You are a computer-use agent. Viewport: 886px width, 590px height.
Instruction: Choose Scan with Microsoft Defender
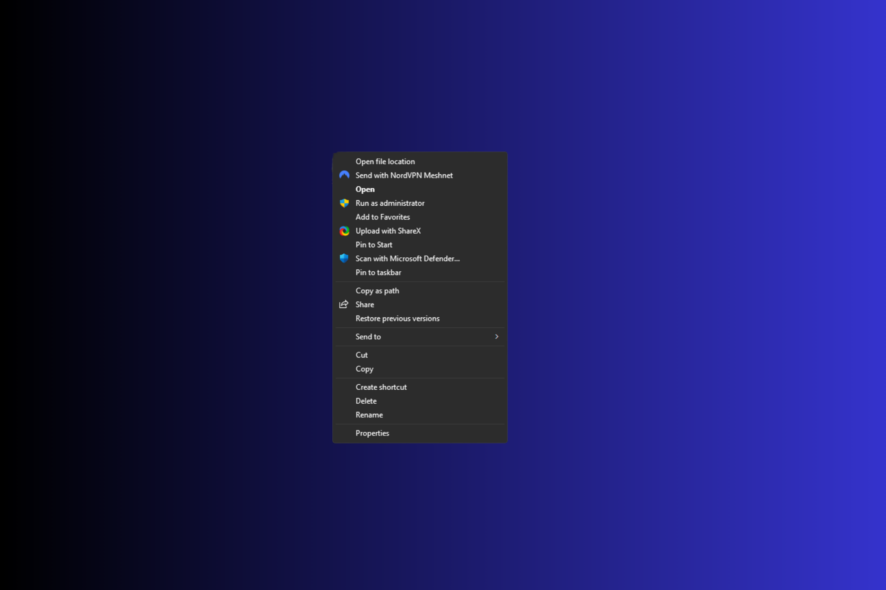420,258
